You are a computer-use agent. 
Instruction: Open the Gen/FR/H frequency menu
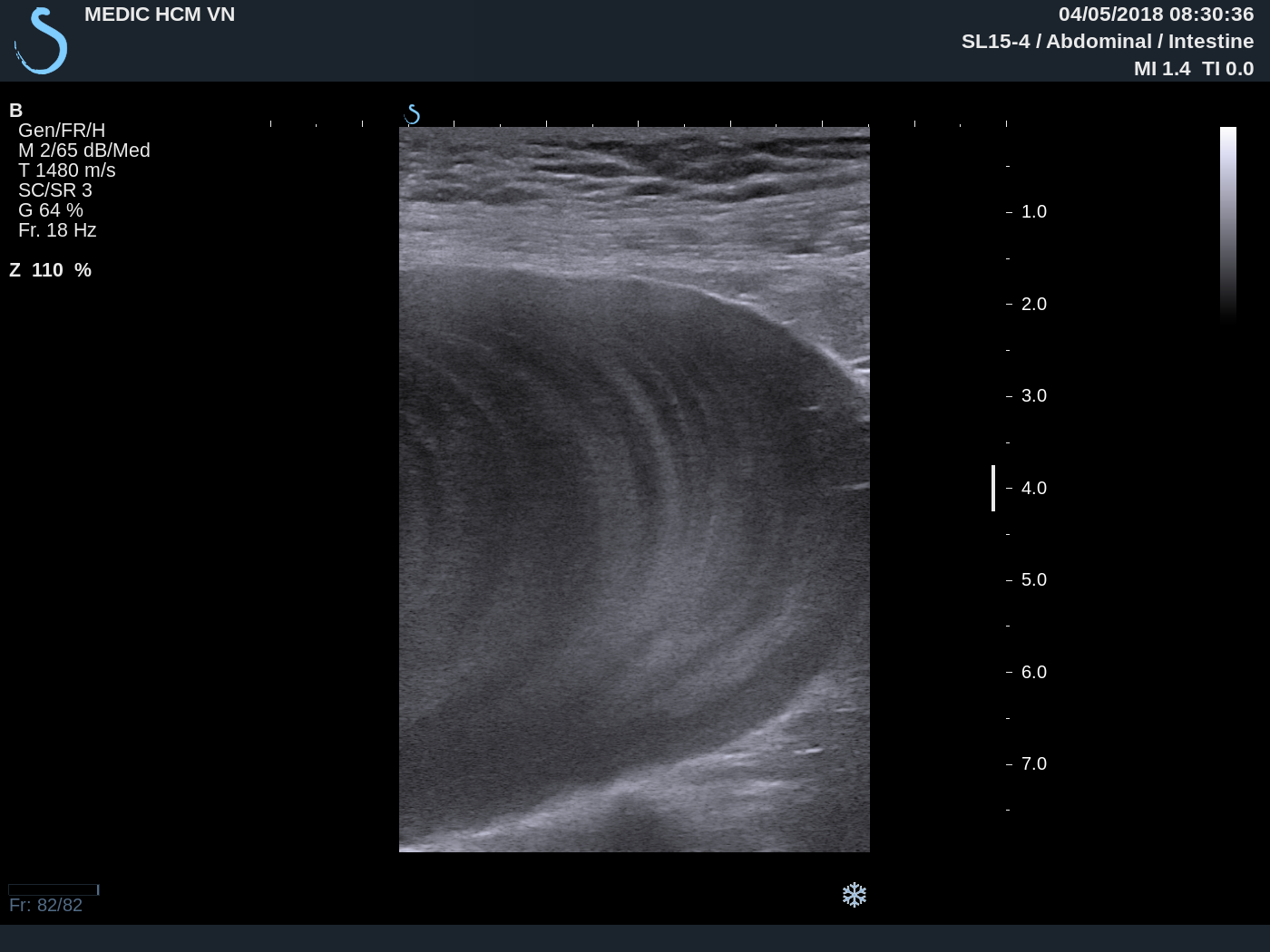pyautogui.click(x=62, y=130)
